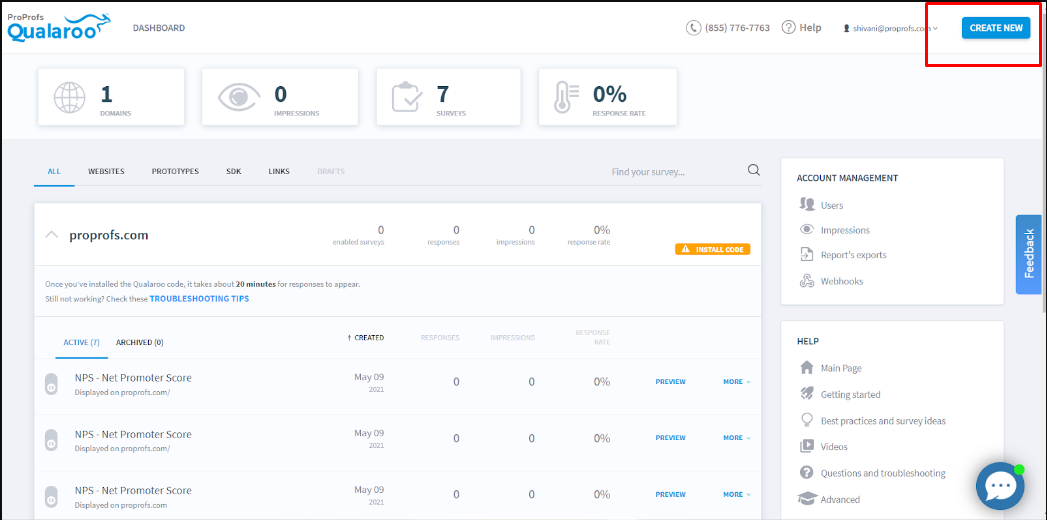Click PREVIEW for the first NPS survey
The image size is (1047, 520).
click(670, 382)
